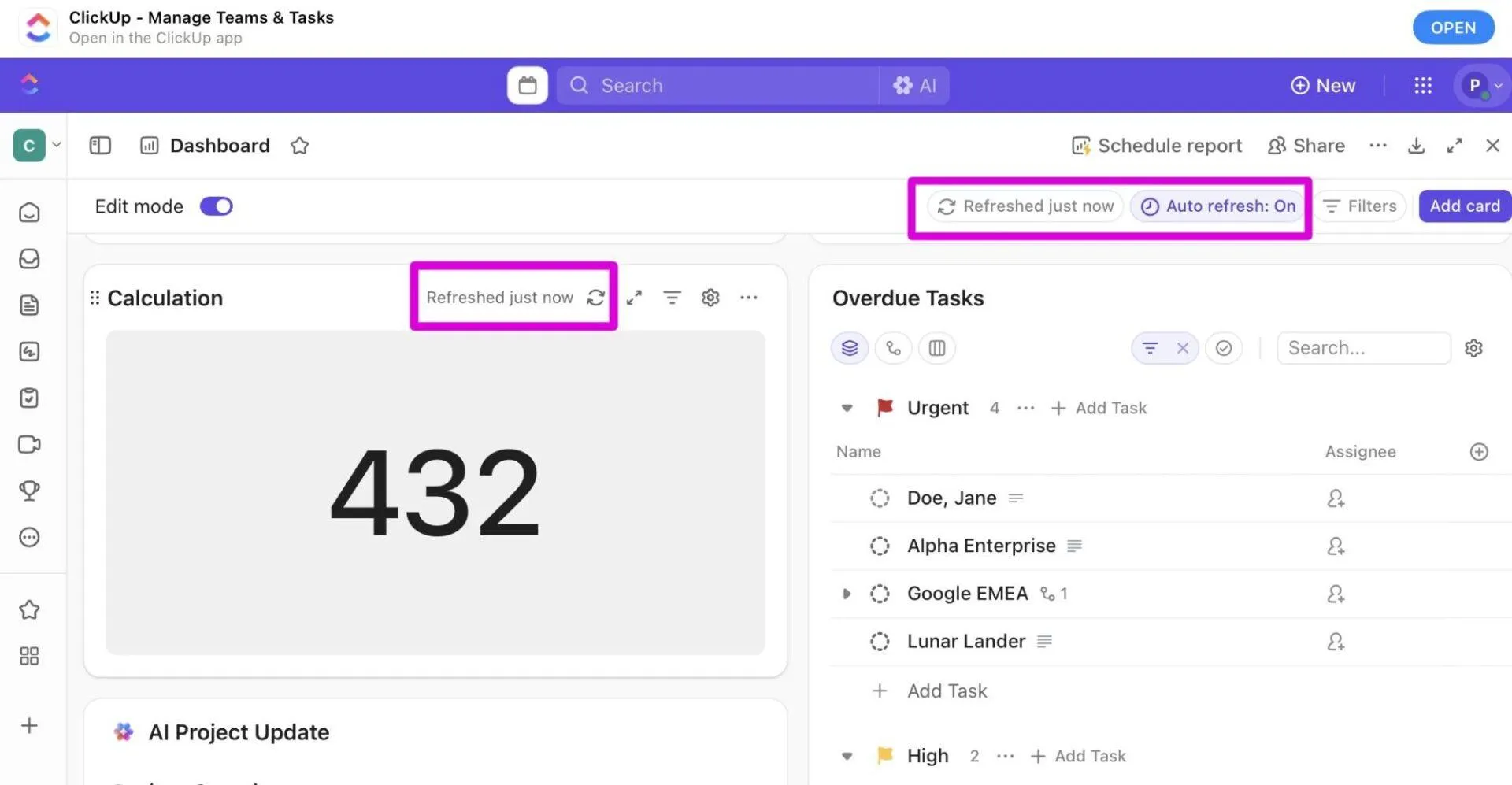Open Favorites star in left sidebar
The height and width of the screenshot is (785, 1512).
pyautogui.click(x=29, y=610)
